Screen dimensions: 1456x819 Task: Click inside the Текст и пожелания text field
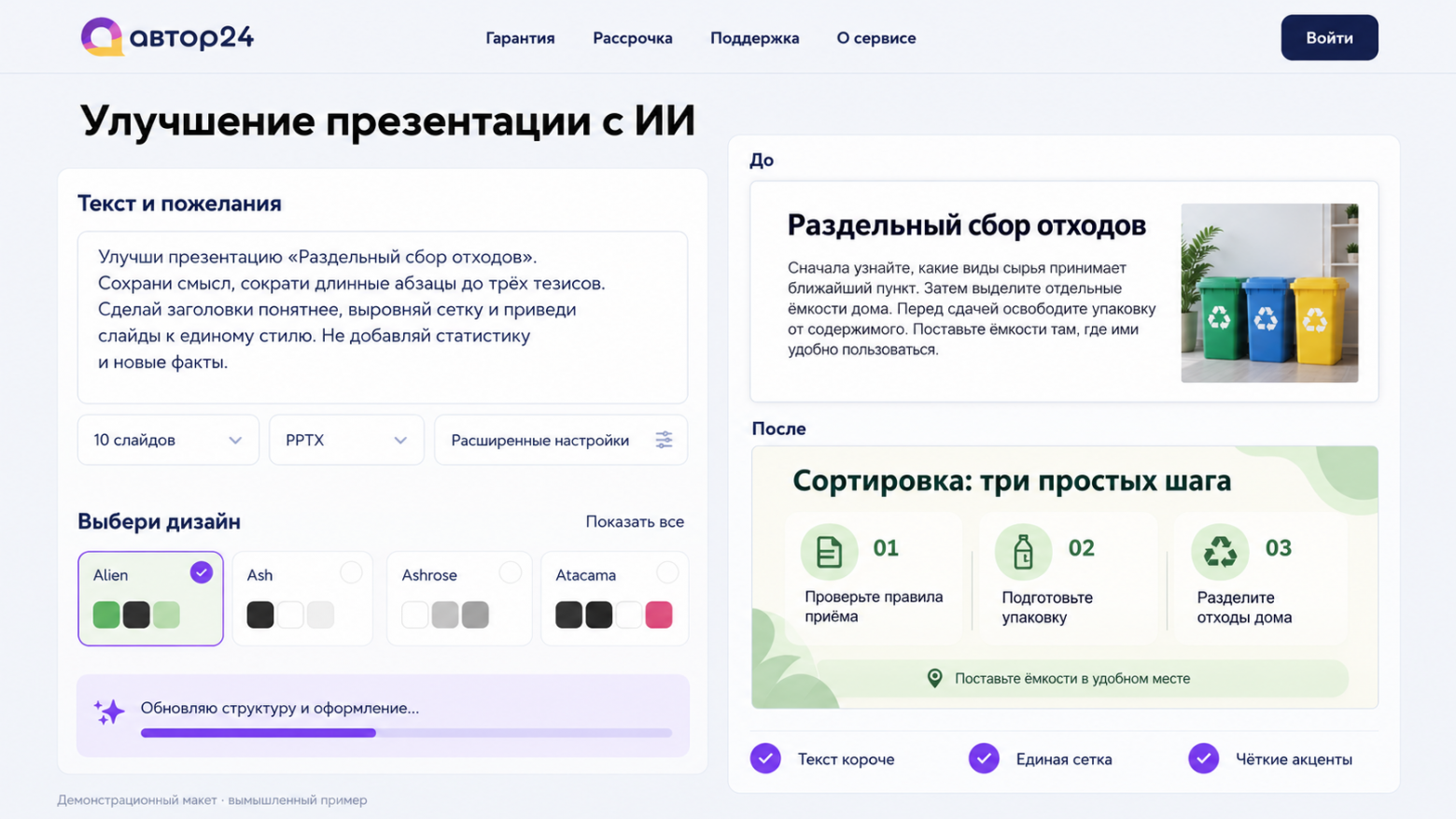click(383, 318)
